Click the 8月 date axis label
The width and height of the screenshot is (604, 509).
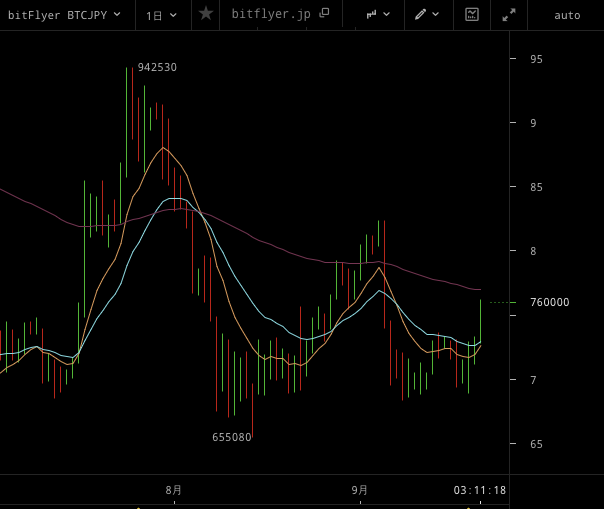[x=173, y=490]
